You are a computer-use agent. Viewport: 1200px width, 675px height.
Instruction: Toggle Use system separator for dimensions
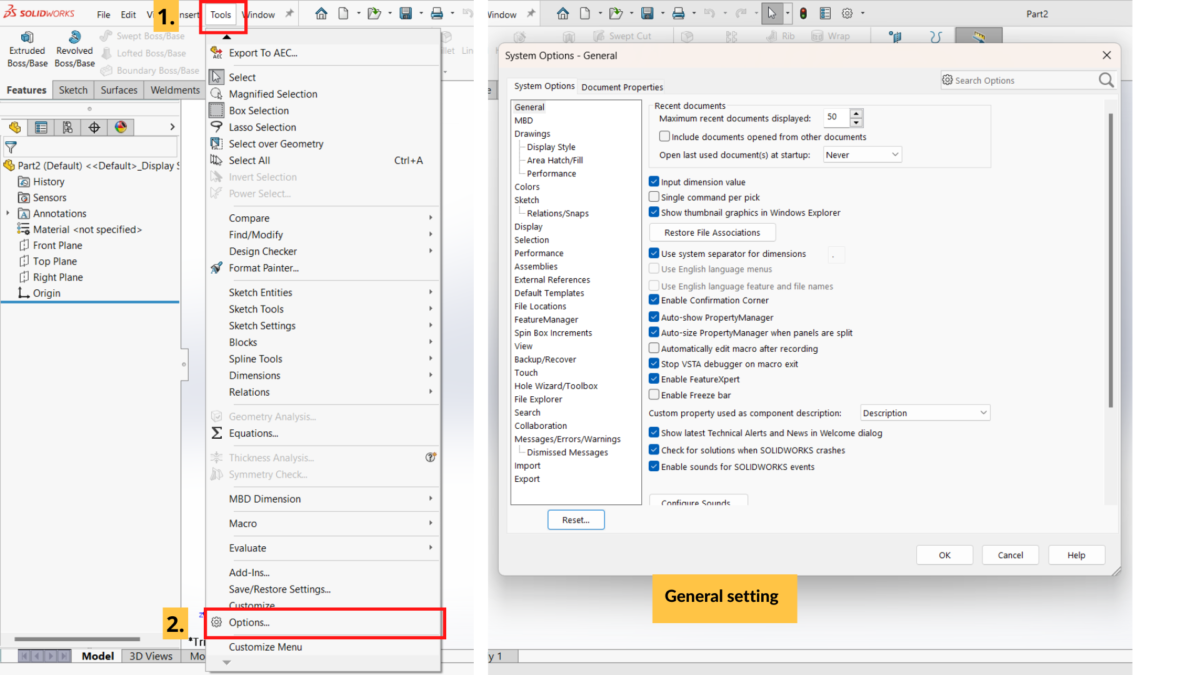coord(654,254)
